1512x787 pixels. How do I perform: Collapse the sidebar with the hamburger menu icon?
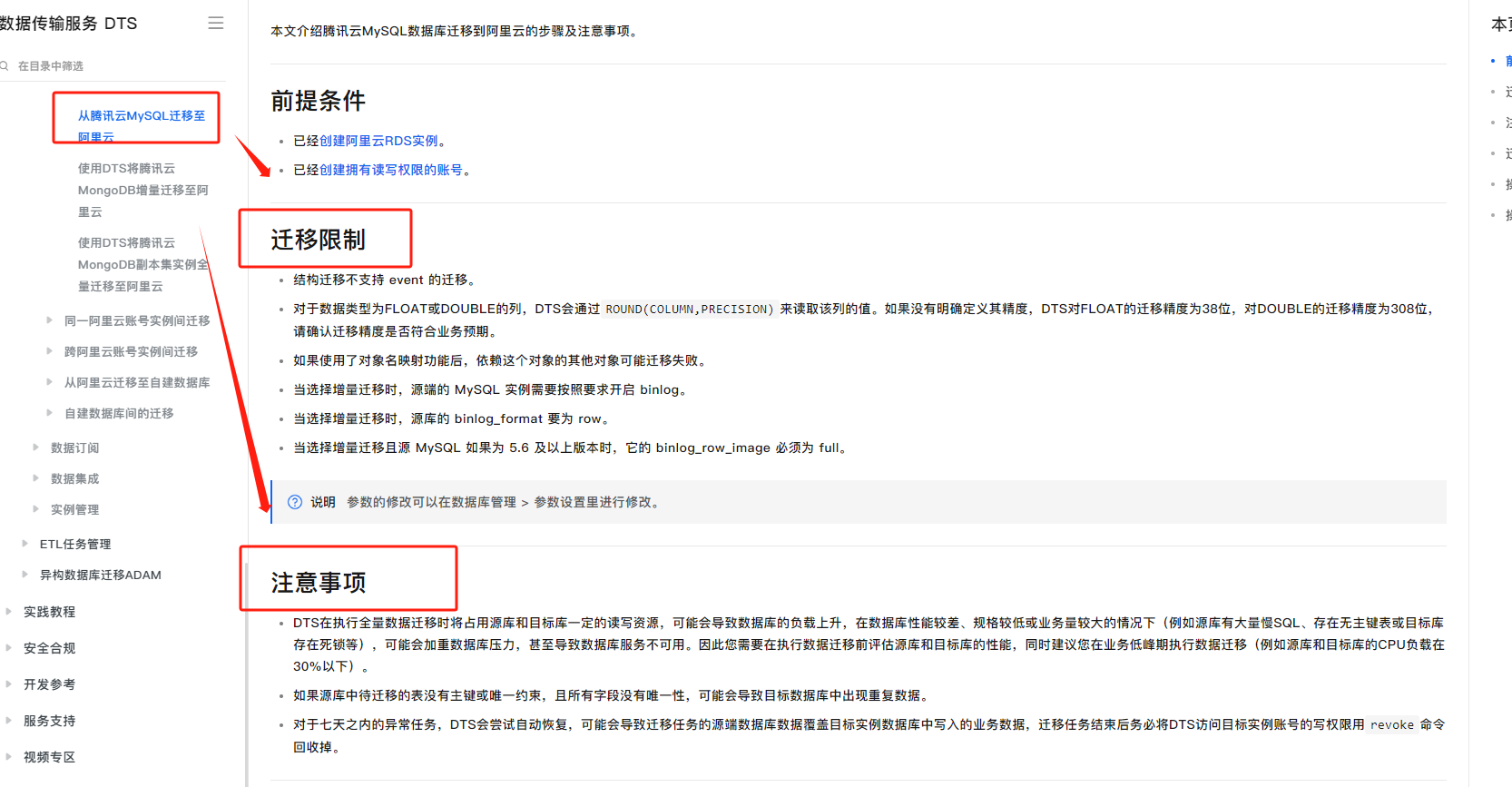(216, 23)
